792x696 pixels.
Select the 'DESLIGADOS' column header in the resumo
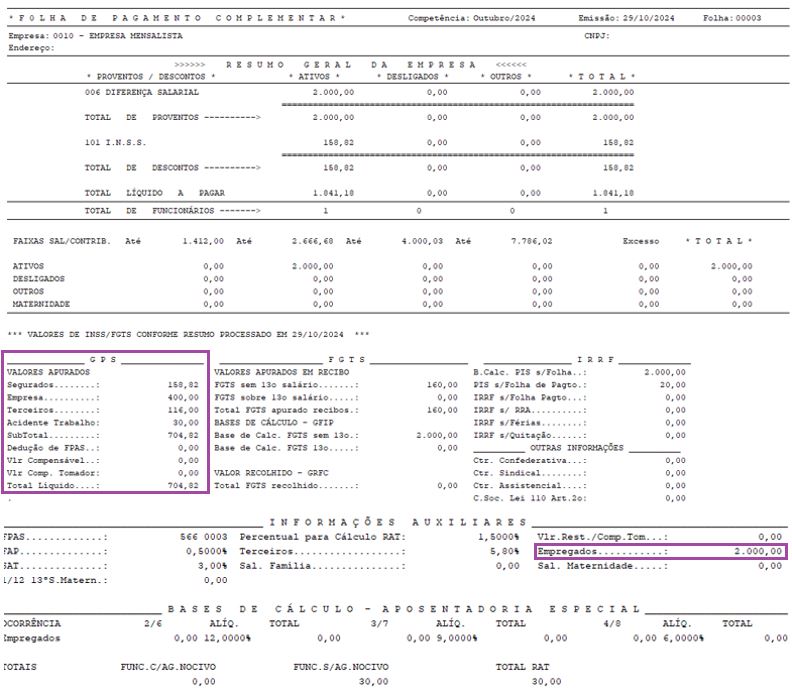click(x=412, y=77)
